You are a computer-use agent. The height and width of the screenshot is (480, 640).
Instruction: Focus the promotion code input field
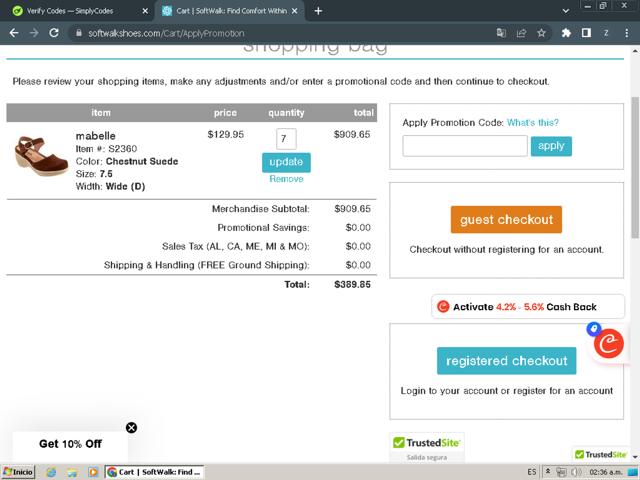click(x=465, y=146)
